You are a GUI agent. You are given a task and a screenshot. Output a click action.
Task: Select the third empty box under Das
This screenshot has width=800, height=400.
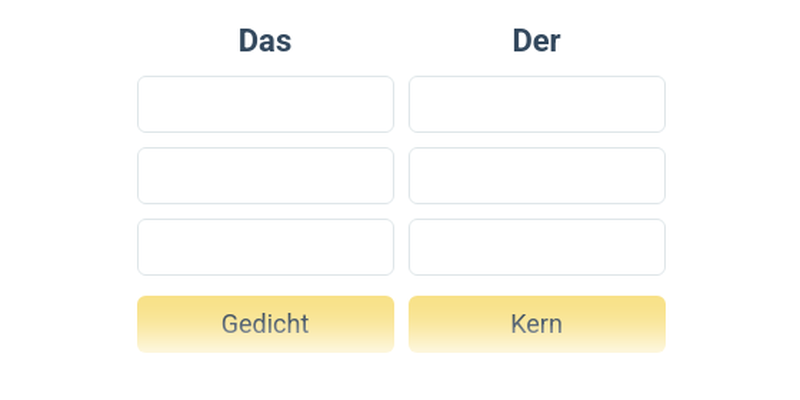(265, 247)
